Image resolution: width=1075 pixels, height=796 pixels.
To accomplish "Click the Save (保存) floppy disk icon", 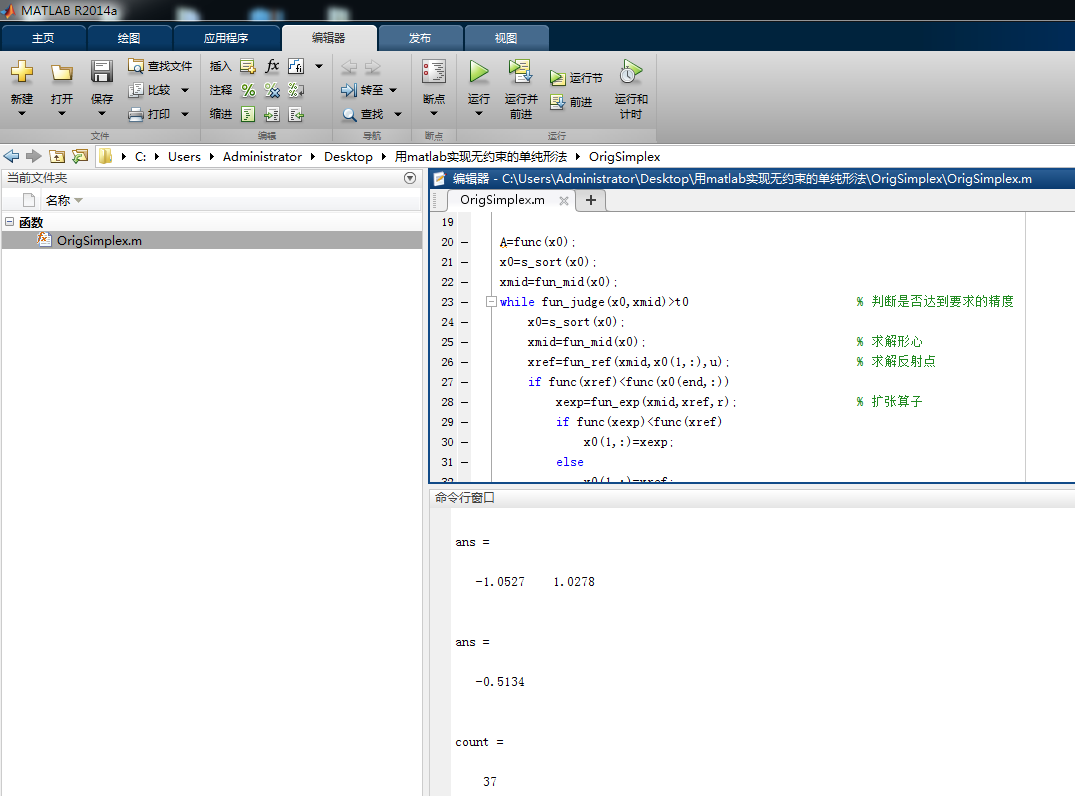I will (x=101, y=71).
